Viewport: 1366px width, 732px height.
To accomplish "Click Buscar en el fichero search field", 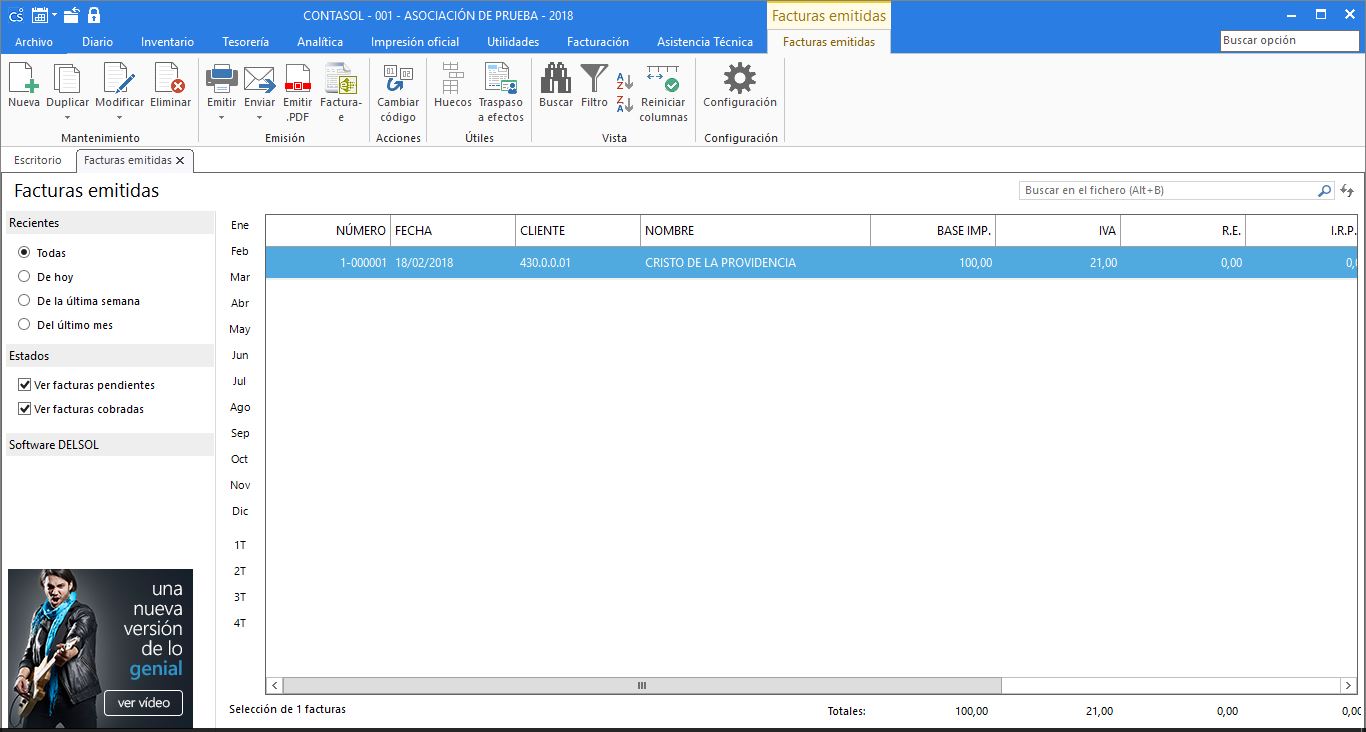I will coord(1168,190).
